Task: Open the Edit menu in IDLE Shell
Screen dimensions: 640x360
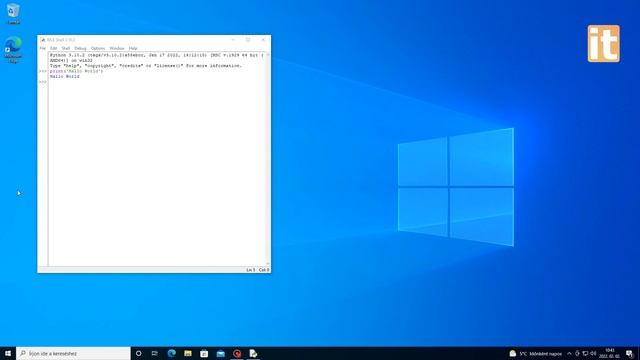Action: point(53,48)
